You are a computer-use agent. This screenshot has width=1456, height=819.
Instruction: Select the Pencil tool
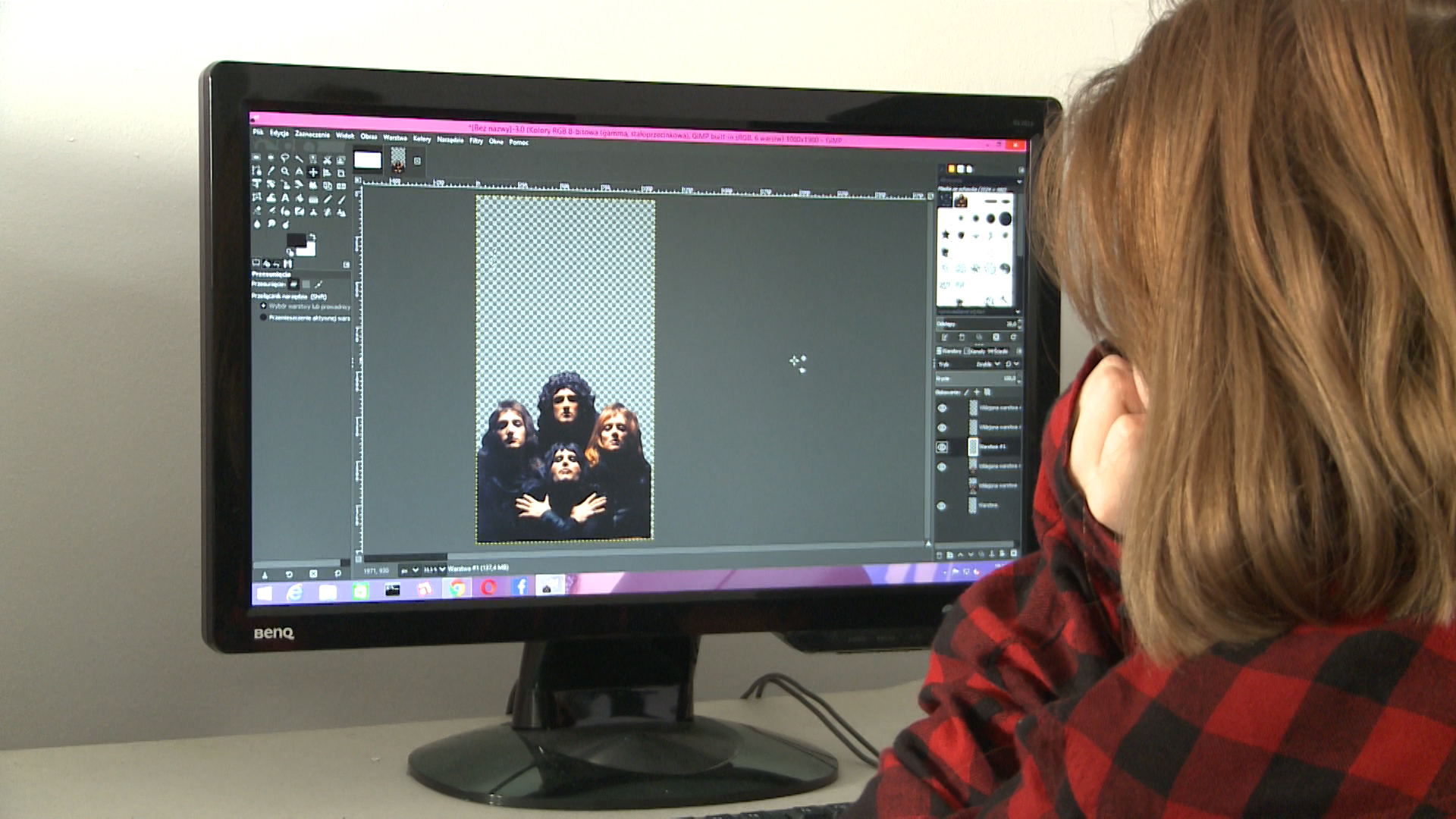328,199
